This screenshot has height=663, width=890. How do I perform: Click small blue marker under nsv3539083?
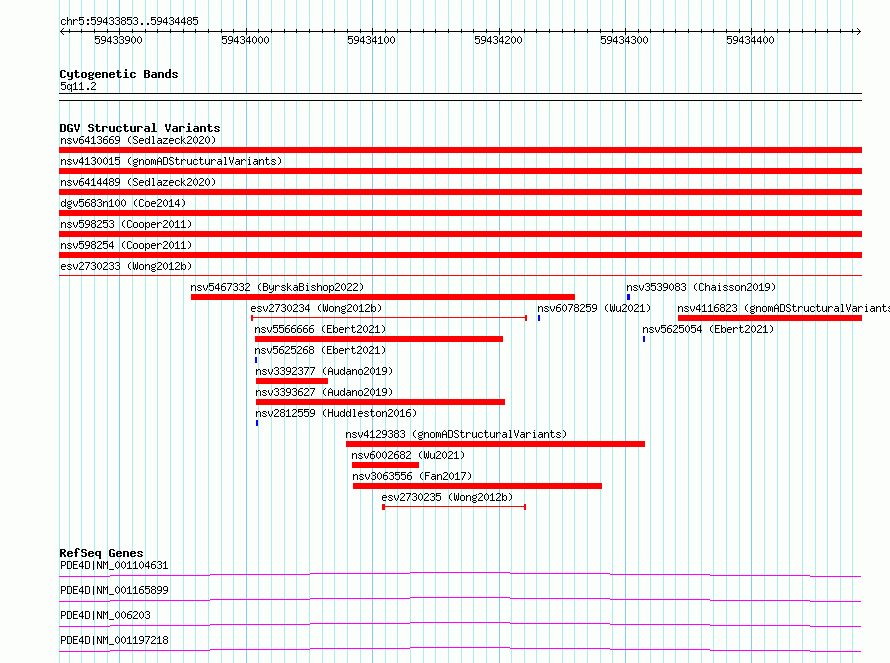pos(628,297)
